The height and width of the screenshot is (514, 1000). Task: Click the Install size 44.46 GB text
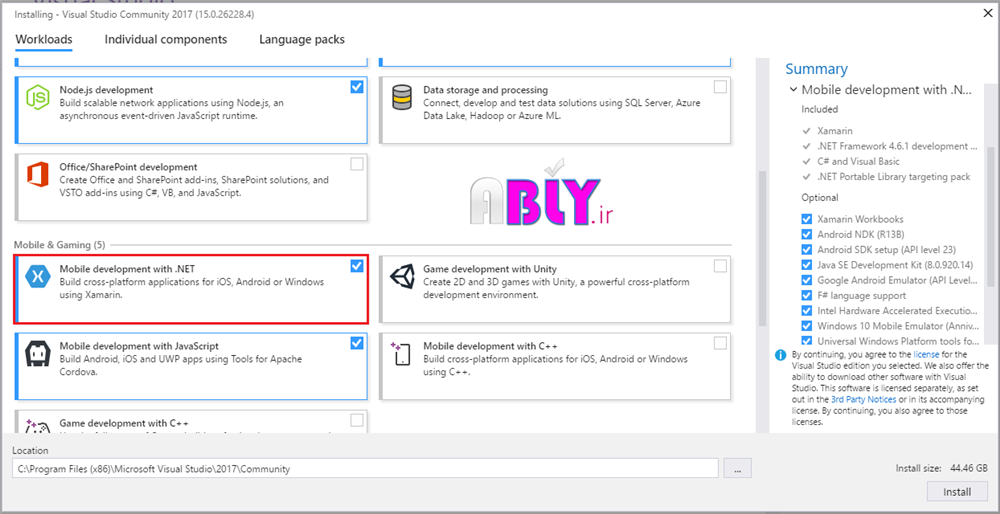point(942,469)
